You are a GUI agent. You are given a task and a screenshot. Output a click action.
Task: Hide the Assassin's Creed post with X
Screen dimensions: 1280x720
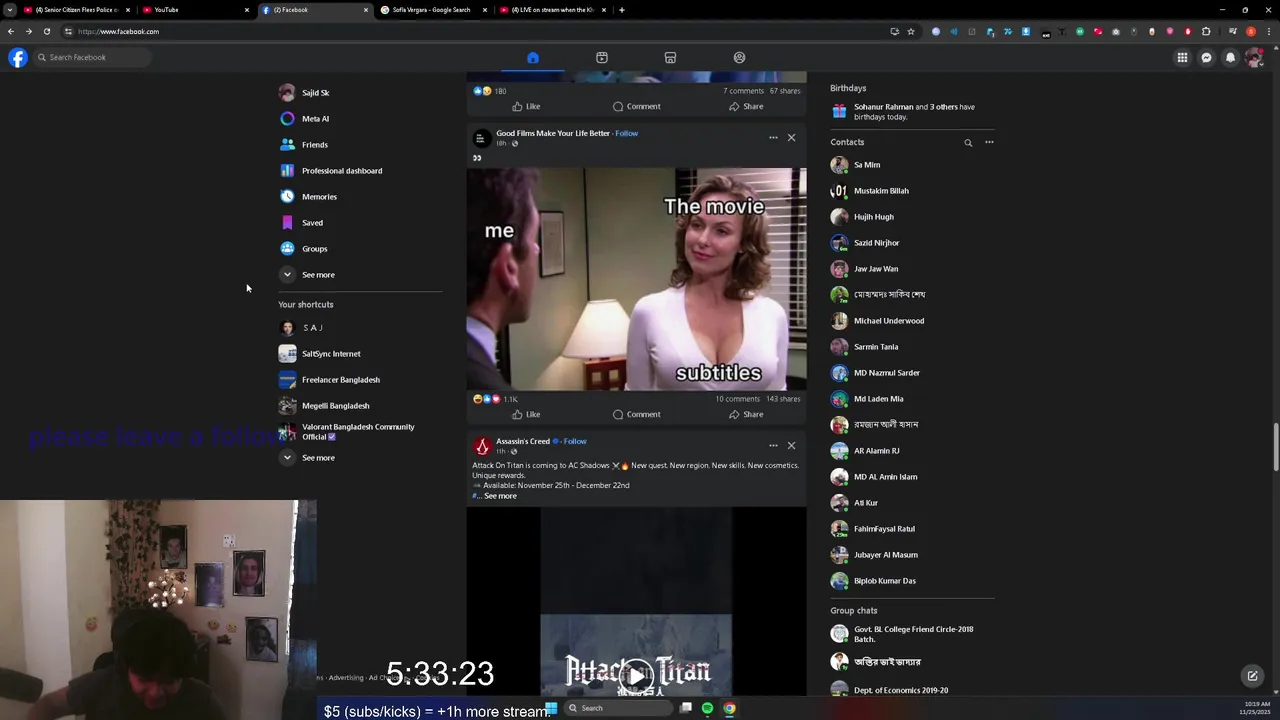pyautogui.click(x=791, y=446)
